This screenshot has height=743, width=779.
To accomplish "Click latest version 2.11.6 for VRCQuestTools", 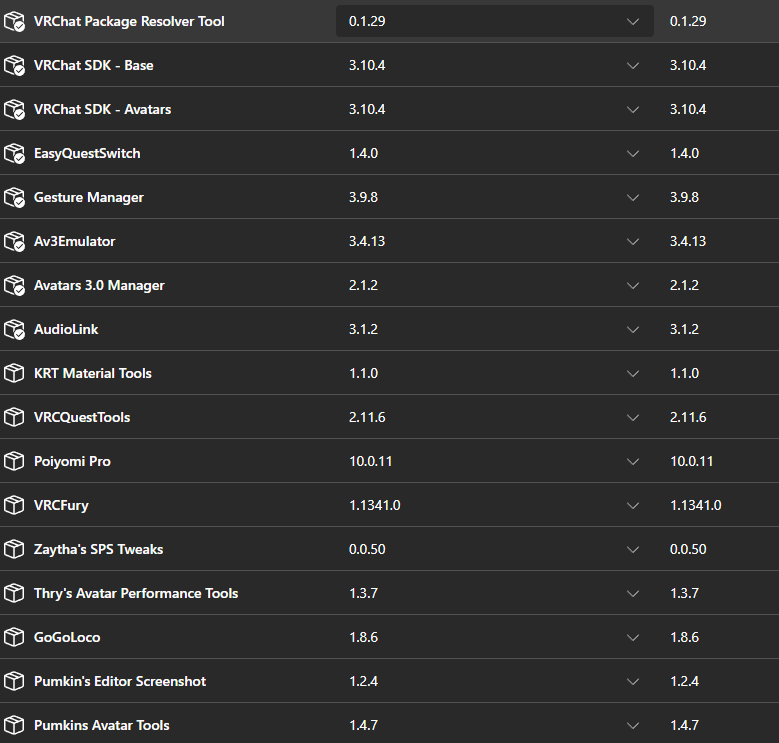I will pos(688,417).
